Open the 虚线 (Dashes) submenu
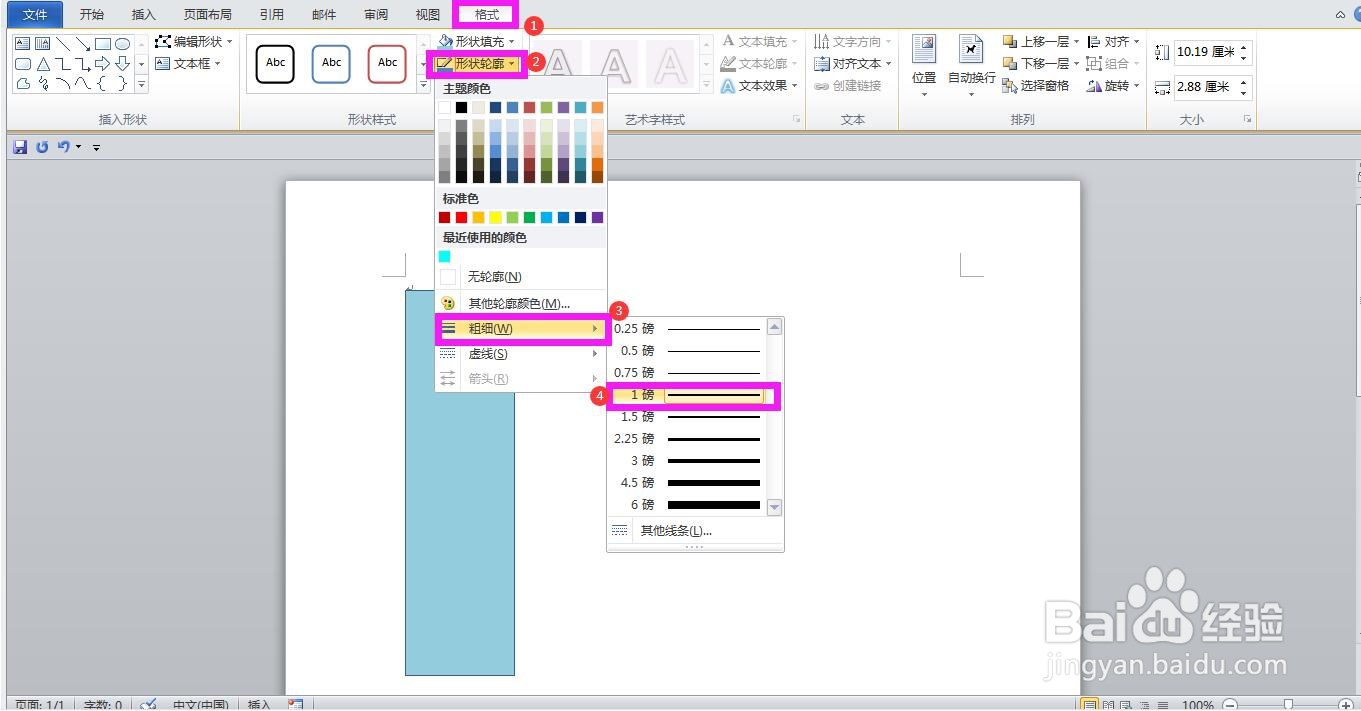Image resolution: width=1361 pixels, height=711 pixels. 521,354
